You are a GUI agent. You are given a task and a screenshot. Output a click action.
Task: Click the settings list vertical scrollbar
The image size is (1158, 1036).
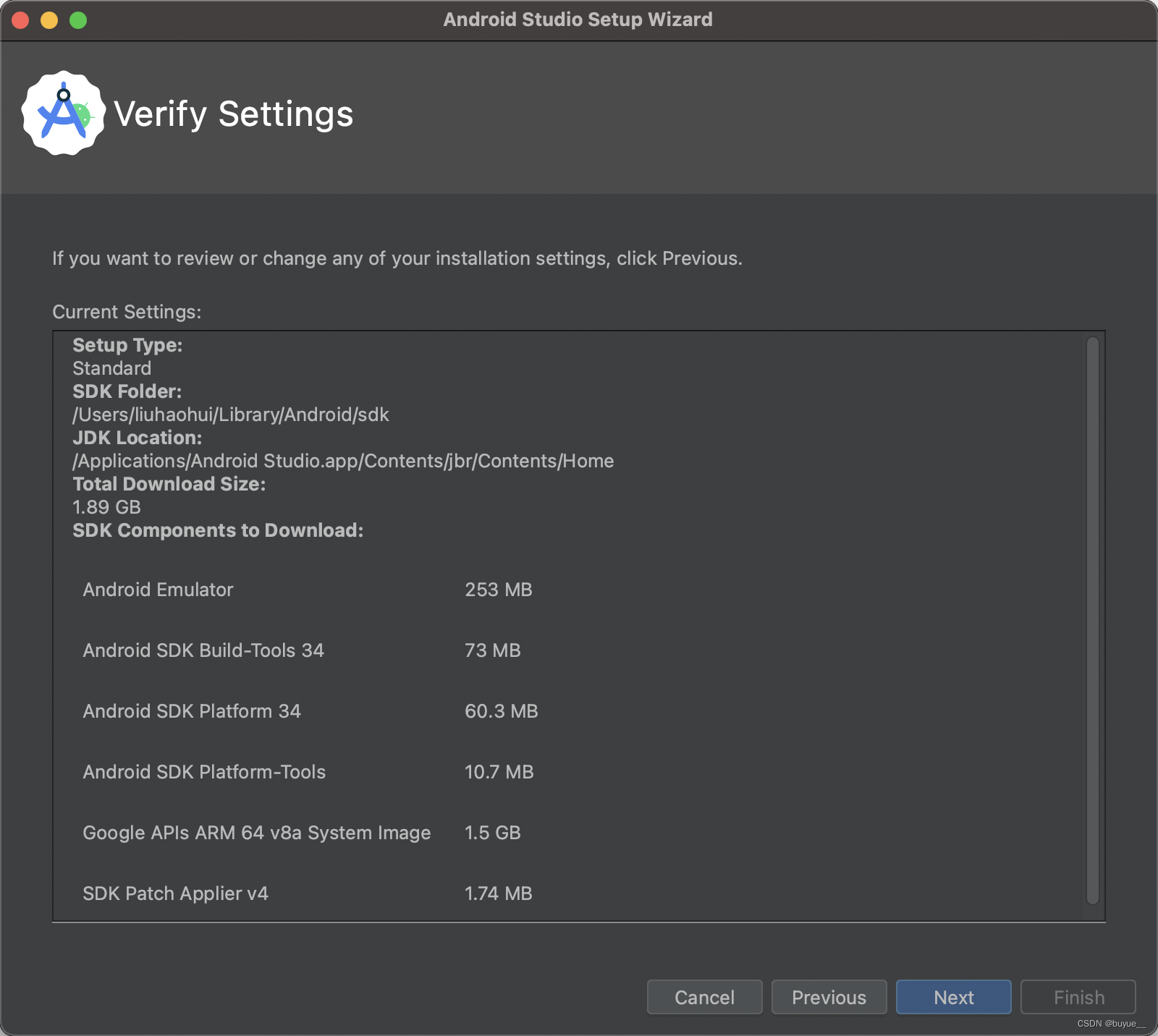1093,620
